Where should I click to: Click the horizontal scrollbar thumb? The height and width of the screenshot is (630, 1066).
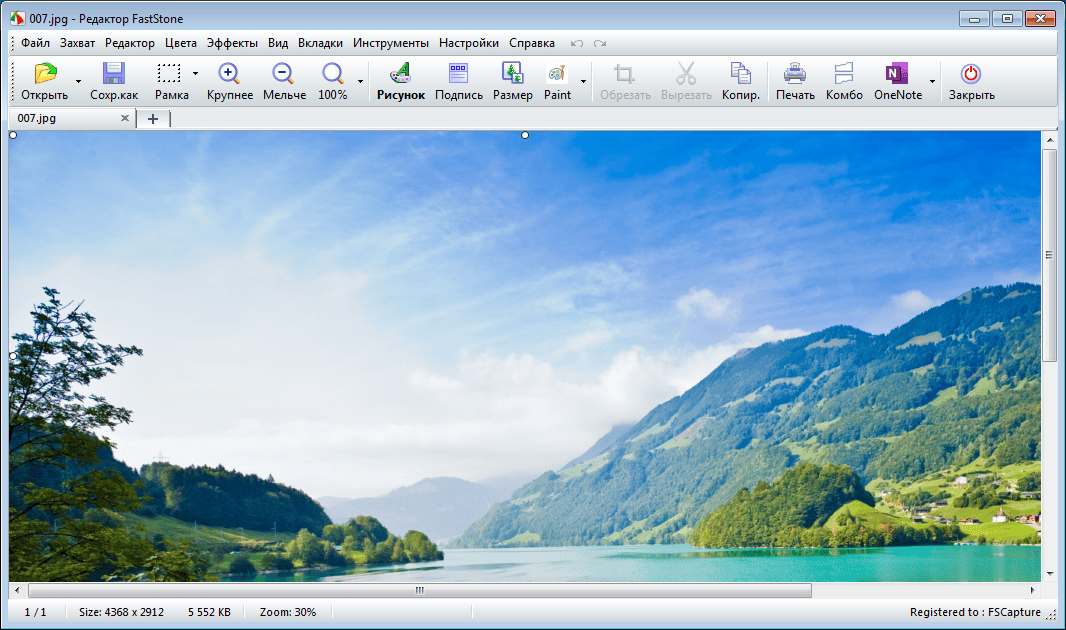pos(419,591)
